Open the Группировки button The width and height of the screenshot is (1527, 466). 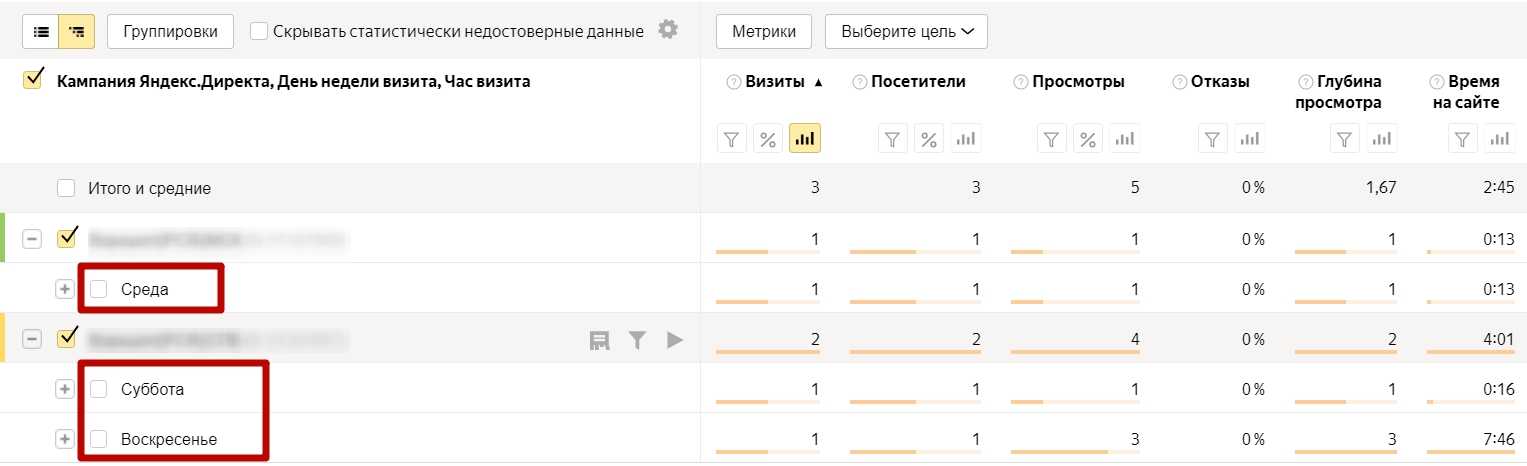point(170,31)
